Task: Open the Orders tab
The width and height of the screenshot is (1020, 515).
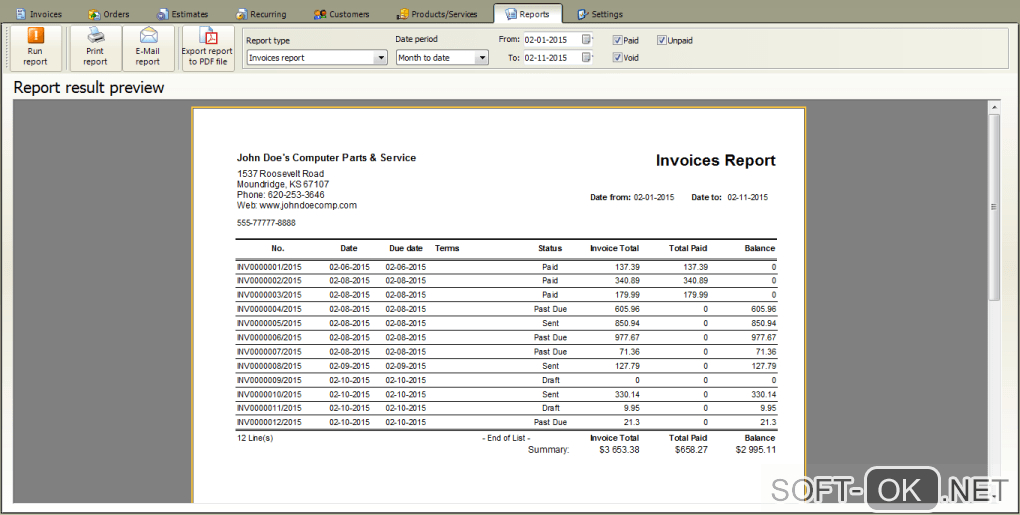Action: coord(108,14)
